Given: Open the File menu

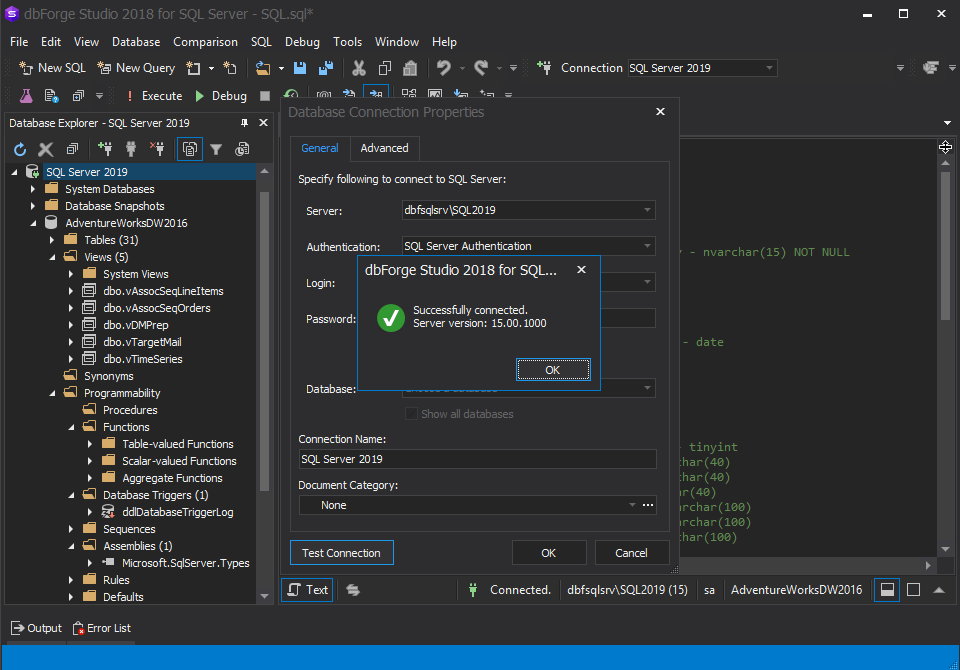Looking at the screenshot, I should (x=19, y=42).
